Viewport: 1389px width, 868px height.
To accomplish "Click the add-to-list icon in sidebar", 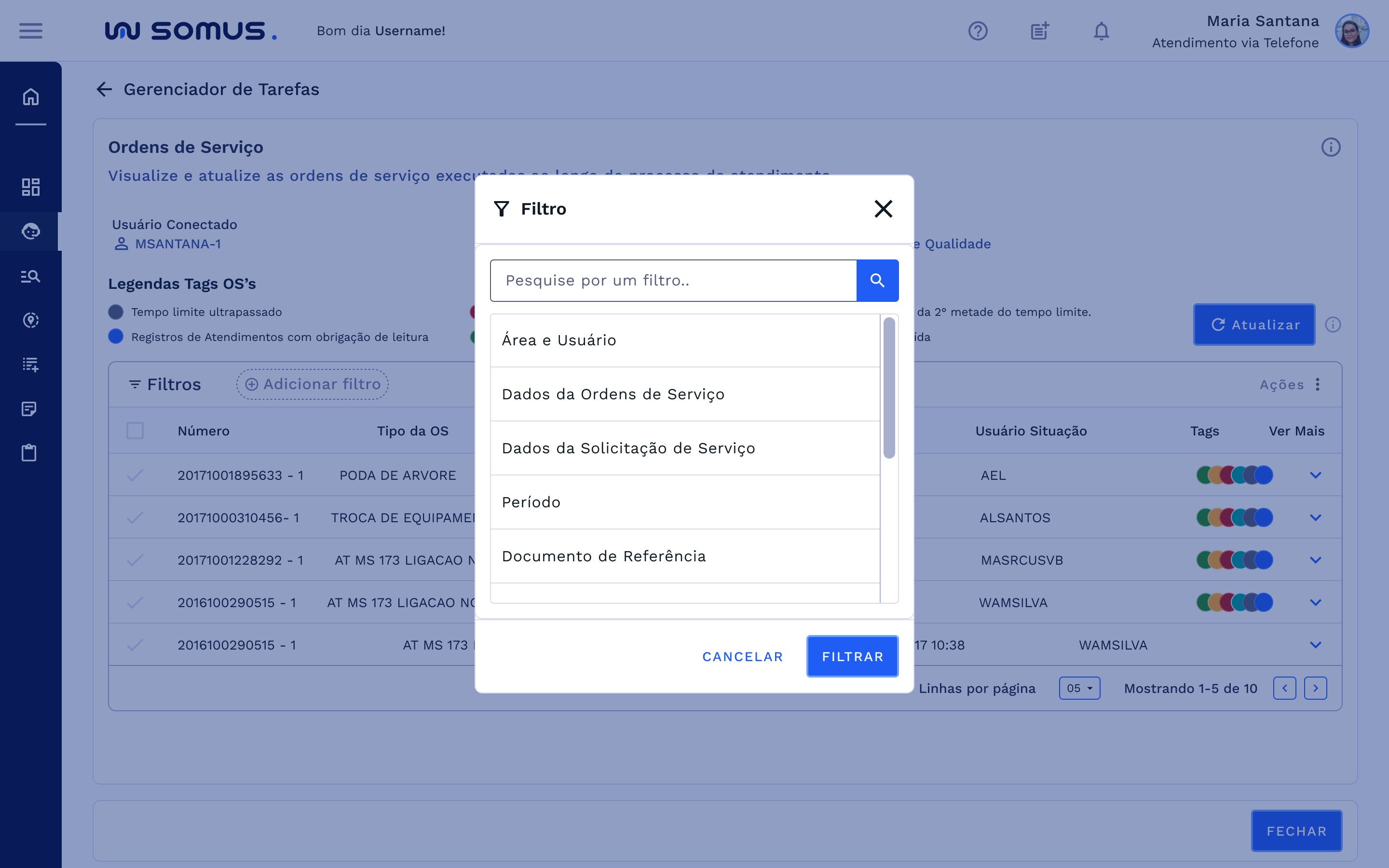I will coord(30,364).
